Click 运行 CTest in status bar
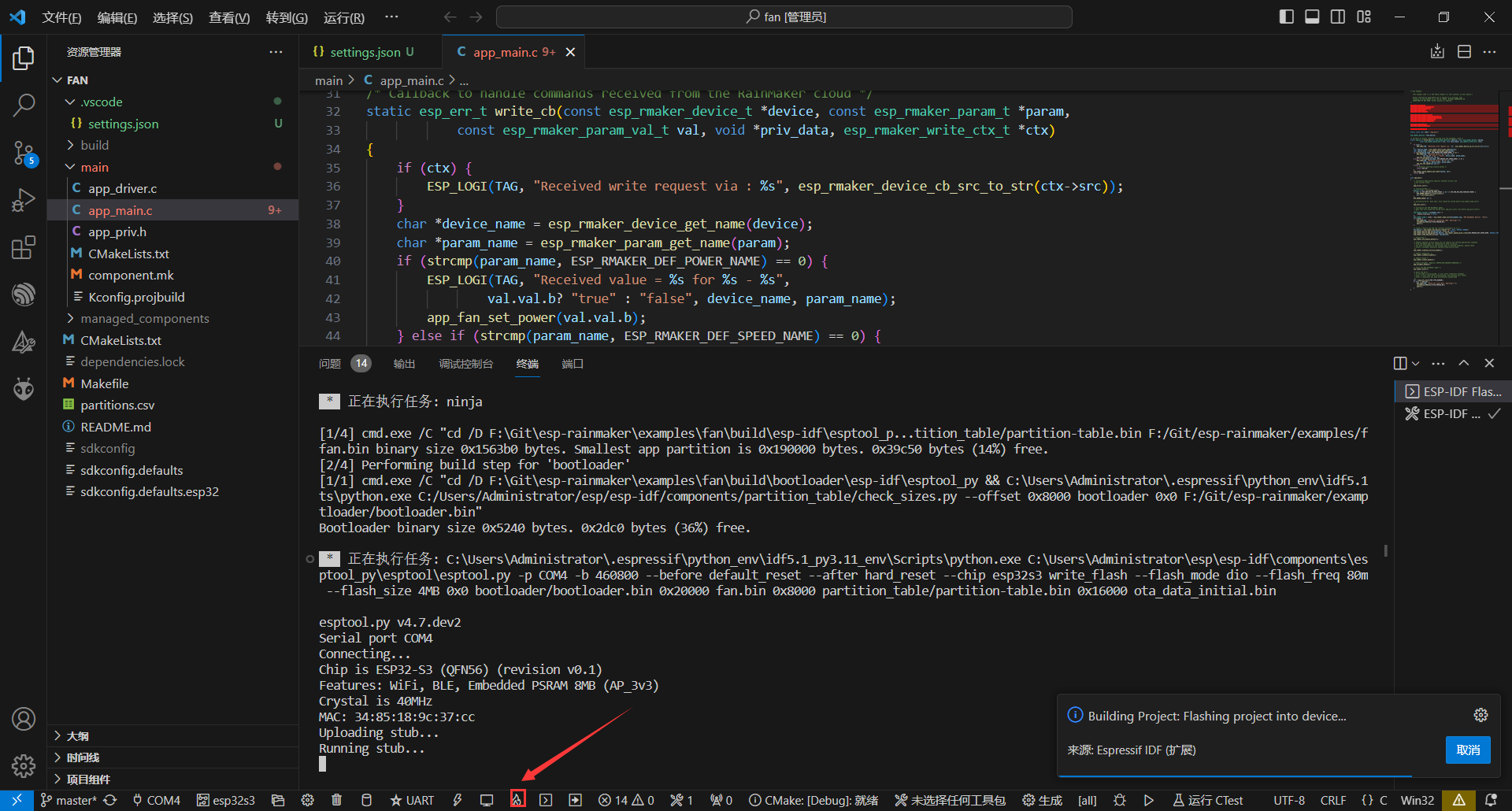The height and width of the screenshot is (811, 1512). [x=1208, y=800]
